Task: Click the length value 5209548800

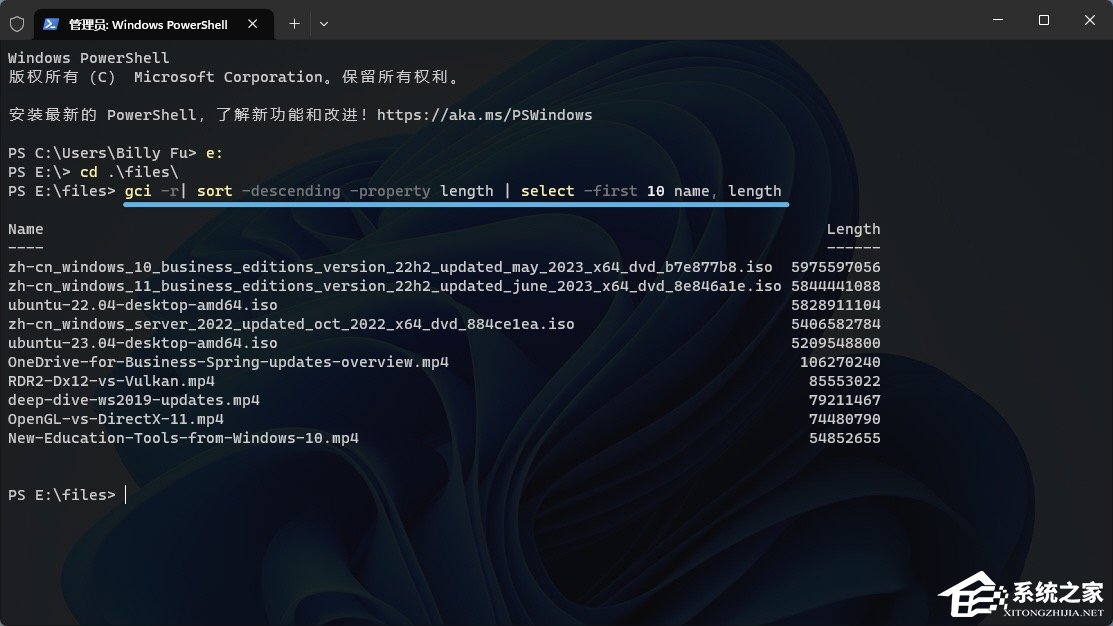Action: pos(835,343)
